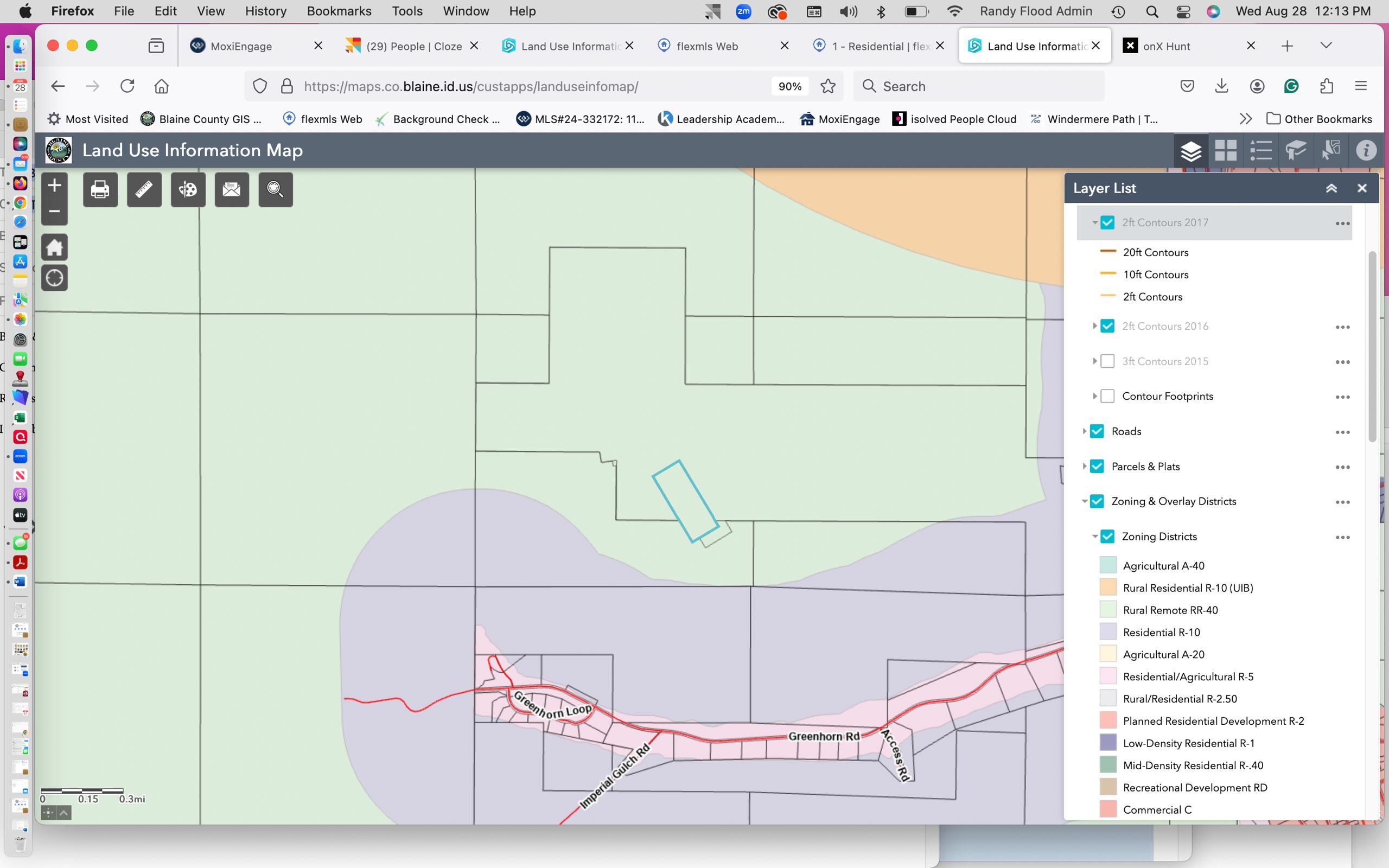
Task: Click the Print tool icon
Action: [x=100, y=189]
